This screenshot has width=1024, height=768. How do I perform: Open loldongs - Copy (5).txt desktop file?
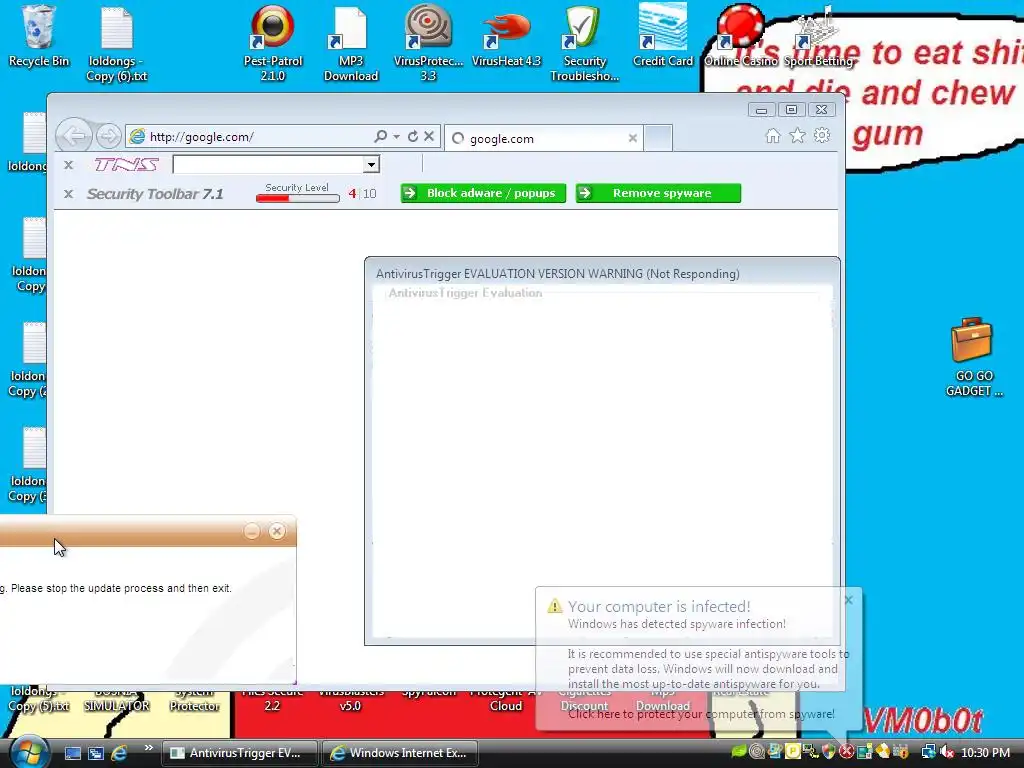(39, 699)
